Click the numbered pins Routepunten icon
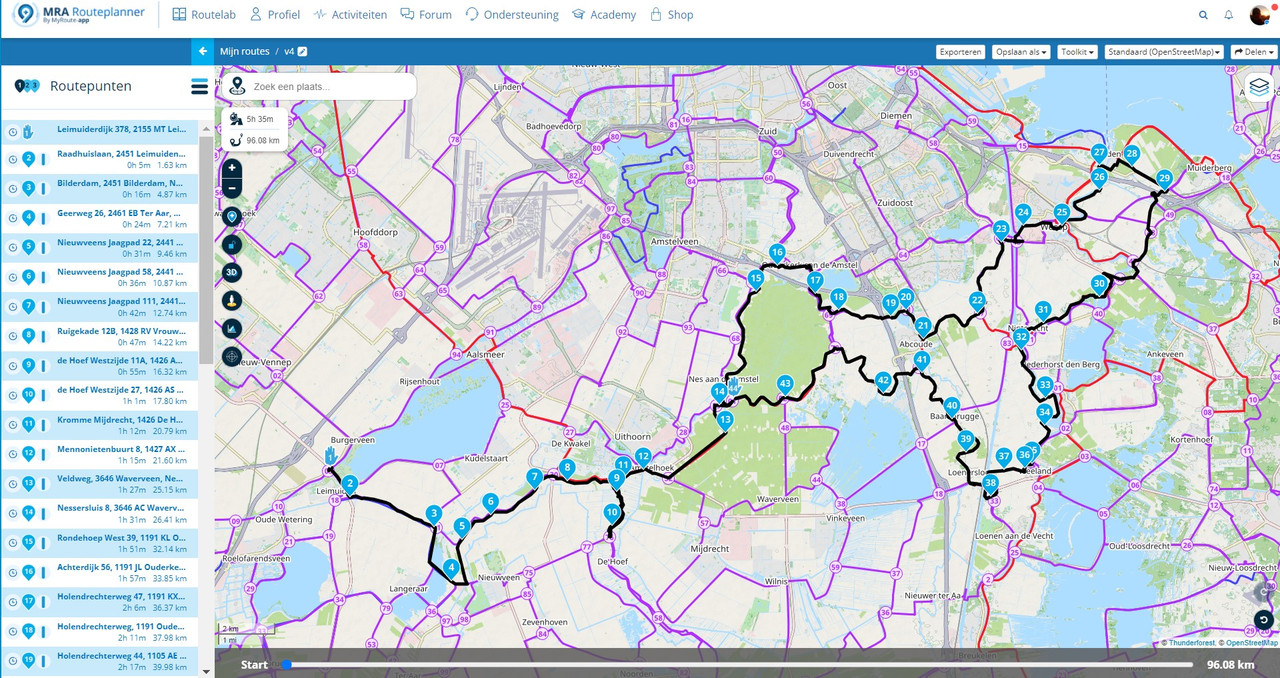 click(x=27, y=86)
